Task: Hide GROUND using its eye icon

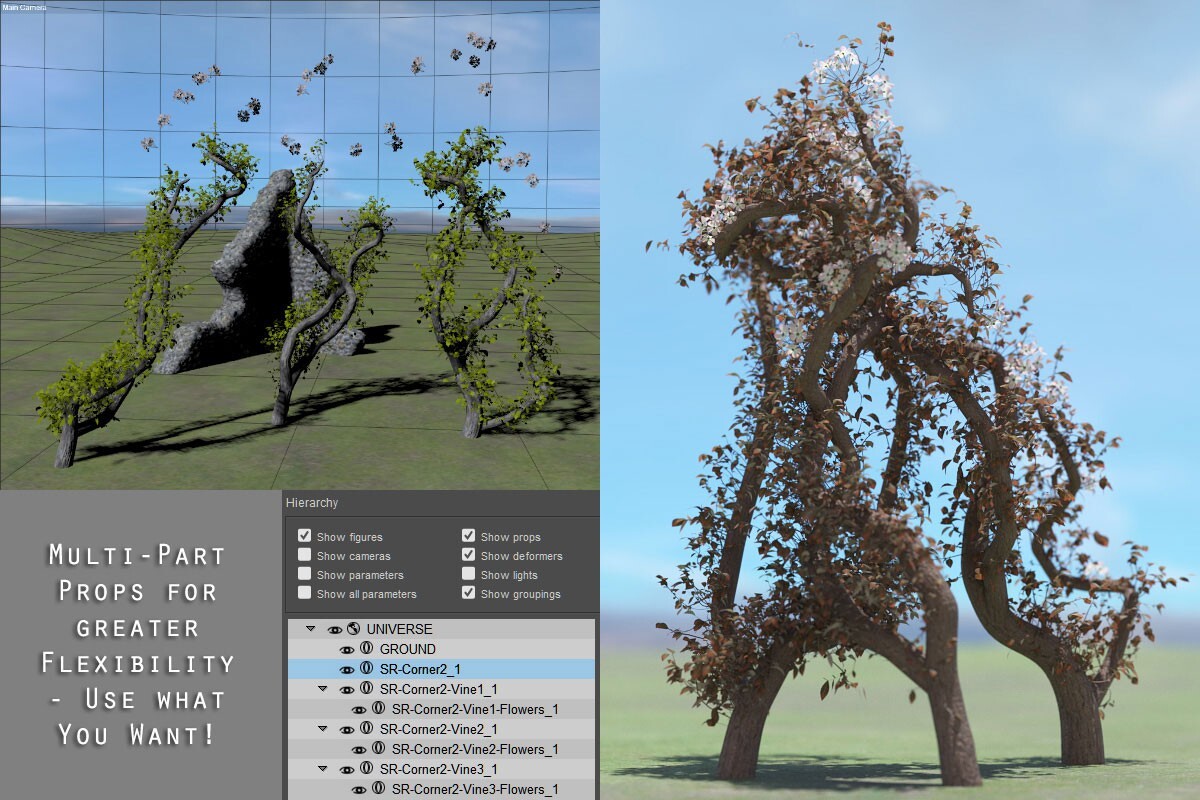Action: 347,650
